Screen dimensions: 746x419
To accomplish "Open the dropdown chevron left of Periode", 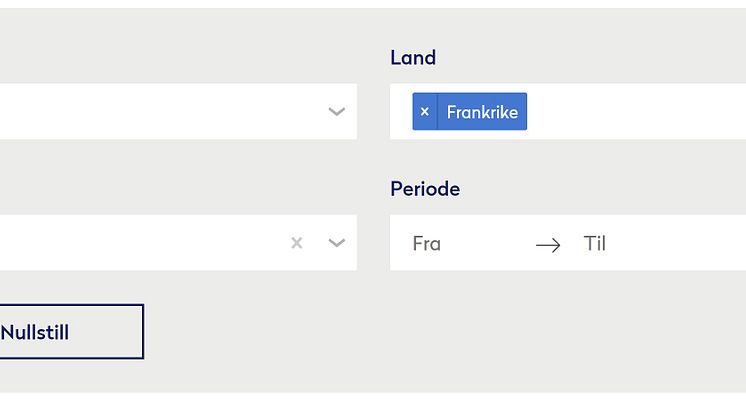I will (x=337, y=243).
